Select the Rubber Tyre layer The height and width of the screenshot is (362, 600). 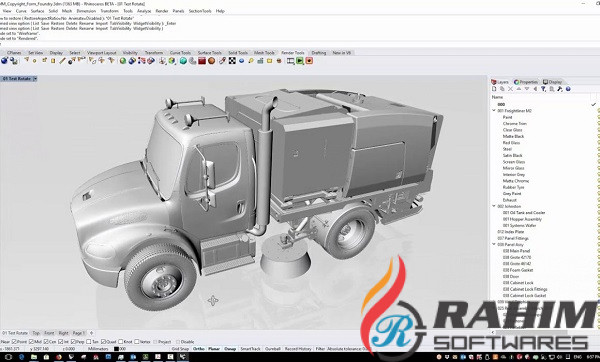pyautogui.click(x=514, y=187)
